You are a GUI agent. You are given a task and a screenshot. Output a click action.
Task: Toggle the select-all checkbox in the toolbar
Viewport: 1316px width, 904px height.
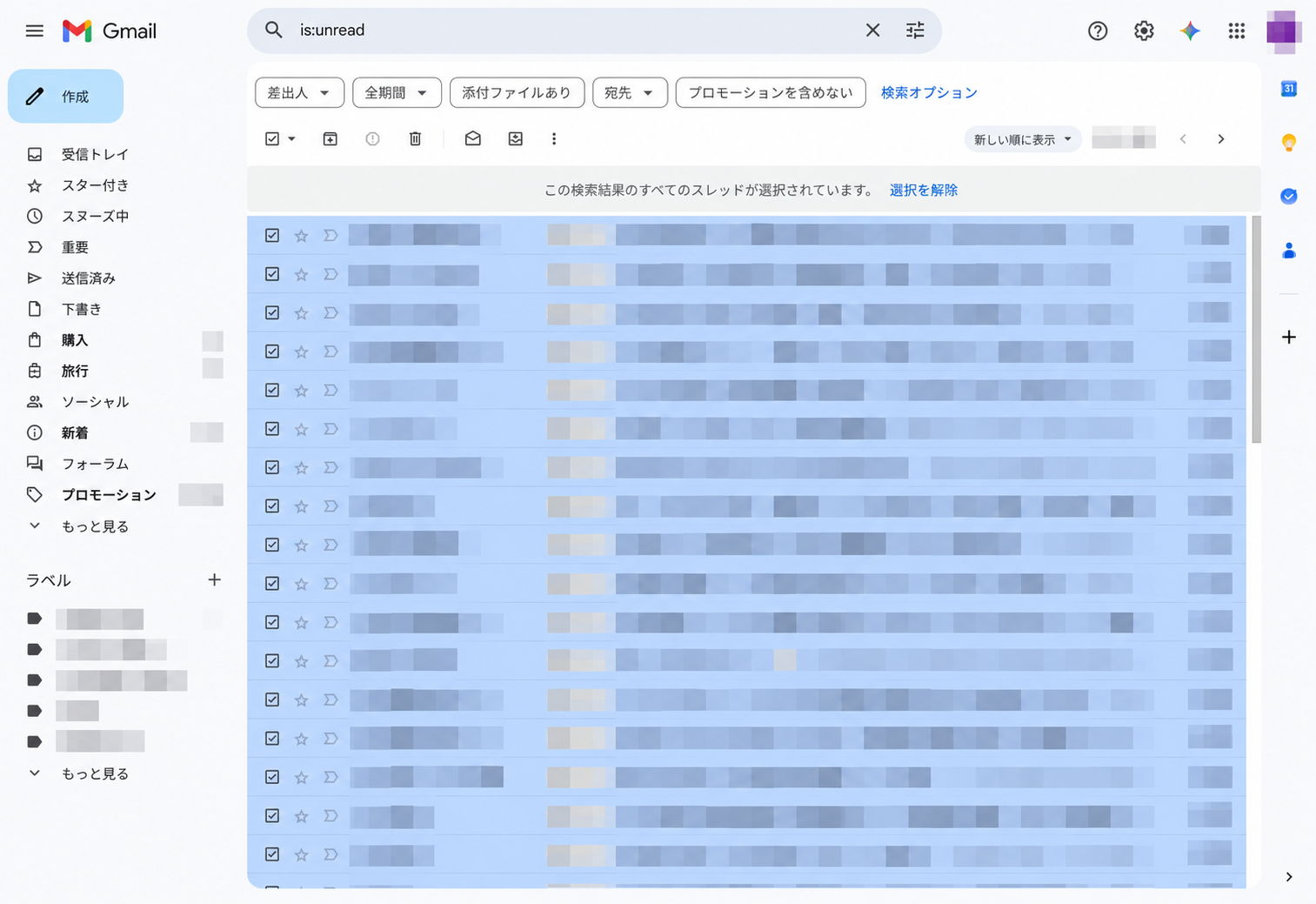[272, 139]
